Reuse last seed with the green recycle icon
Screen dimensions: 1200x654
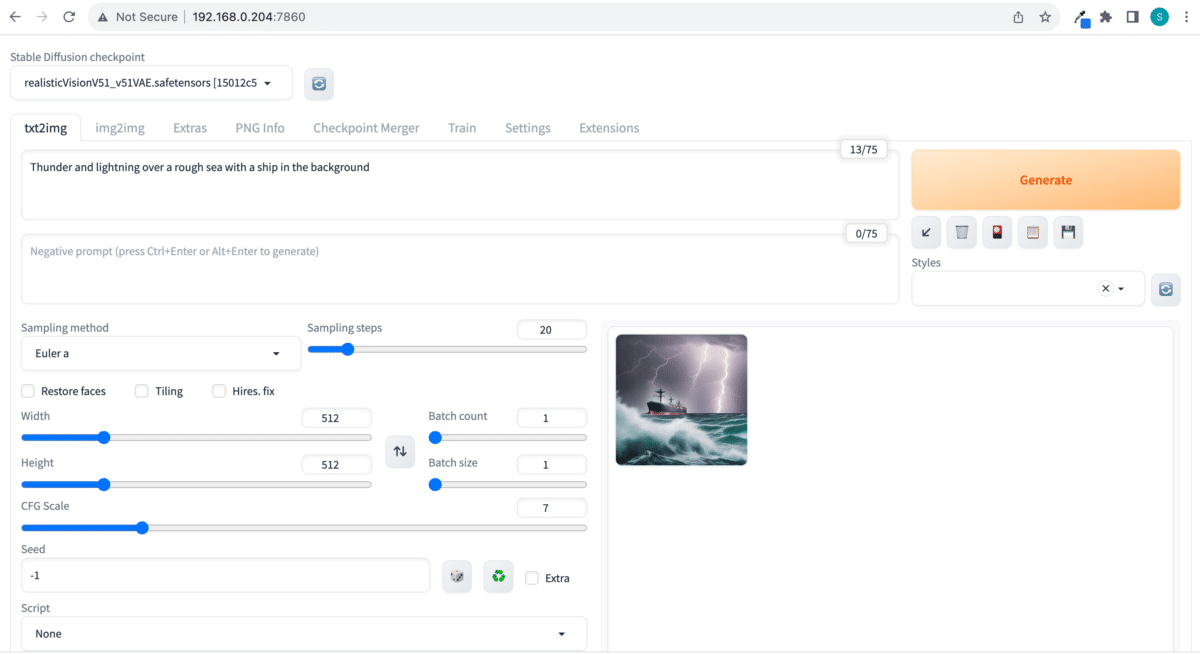click(498, 576)
